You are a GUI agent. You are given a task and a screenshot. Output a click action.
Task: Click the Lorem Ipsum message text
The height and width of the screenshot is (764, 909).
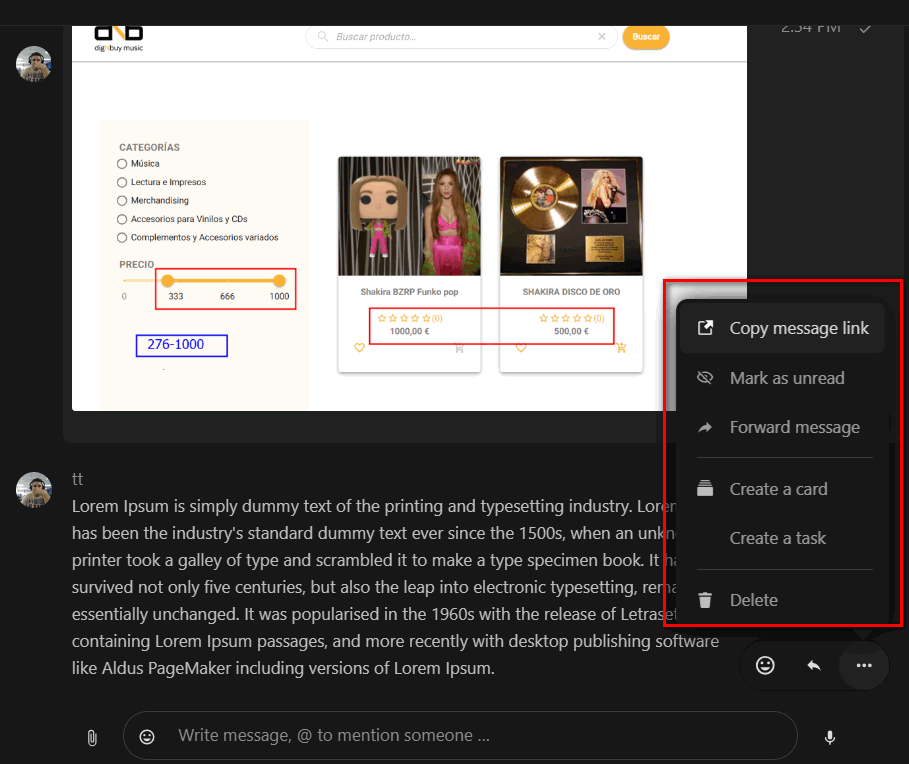tap(395, 587)
